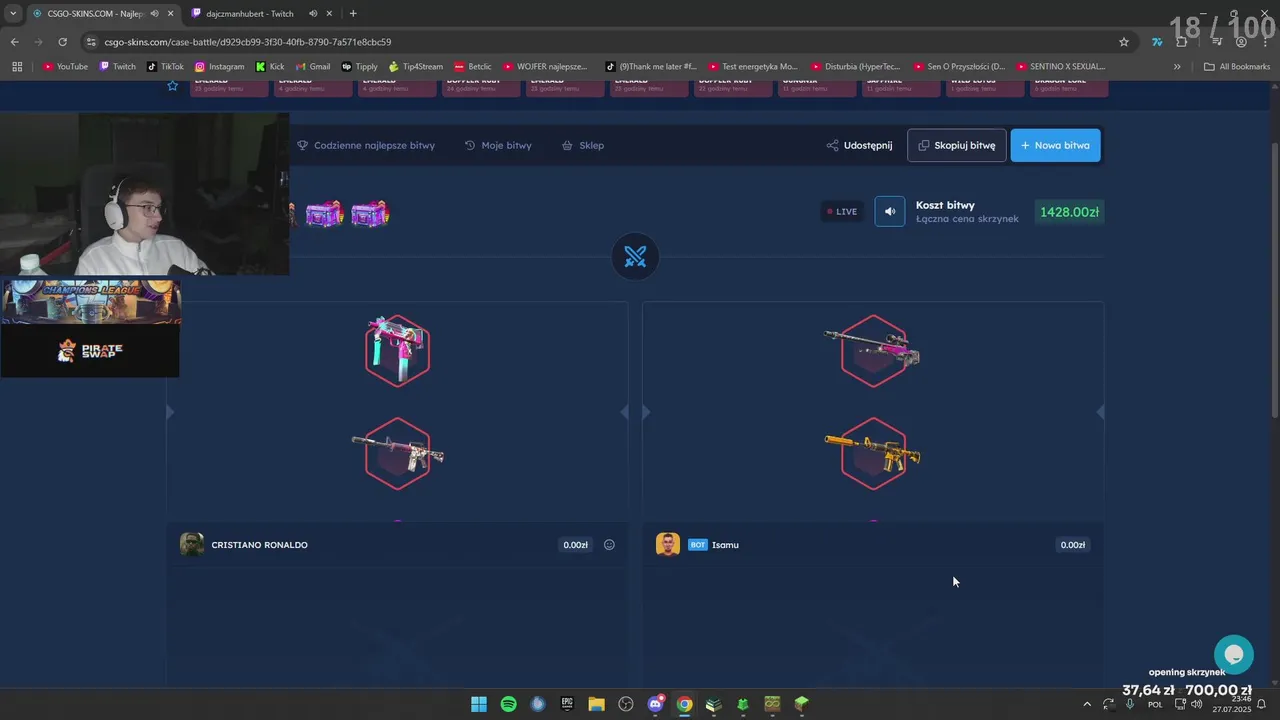Click the crossed swords battle emblem
This screenshot has width=1280, height=720.
point(635,257)
